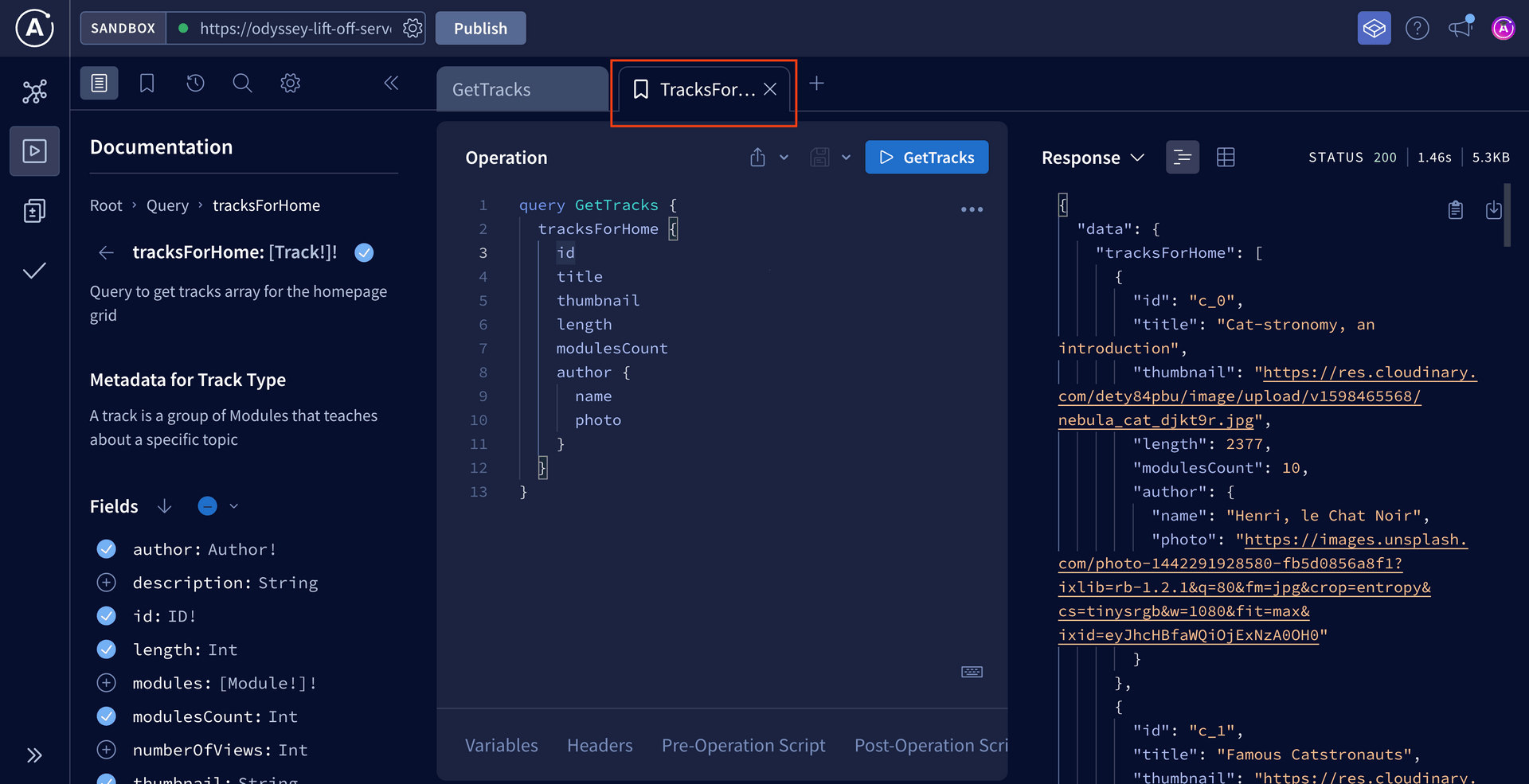Open the save operation dropdown arrow
The height and width of the screenshot is (784, 1529).
pos(846,157)
